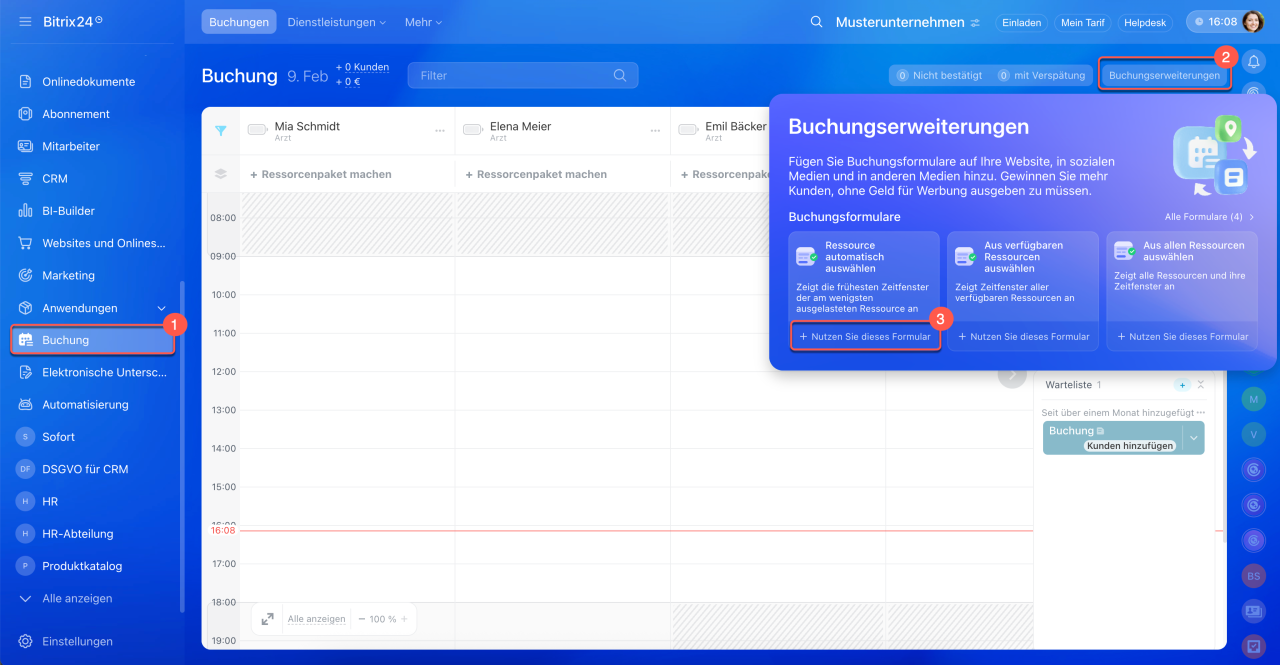
Task: Click minus zoom control at 100 %
Action: [362, 619]
